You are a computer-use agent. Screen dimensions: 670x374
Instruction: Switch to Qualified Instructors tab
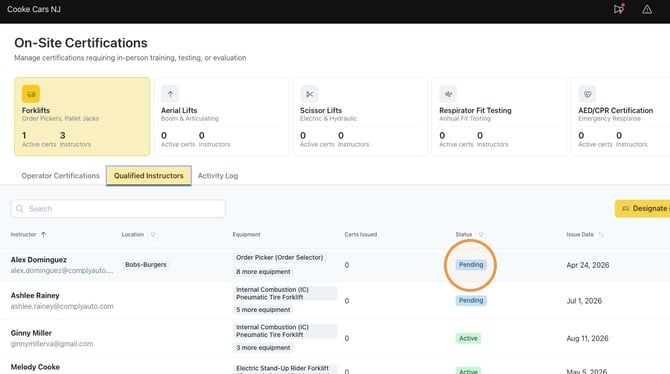(149, 176)
